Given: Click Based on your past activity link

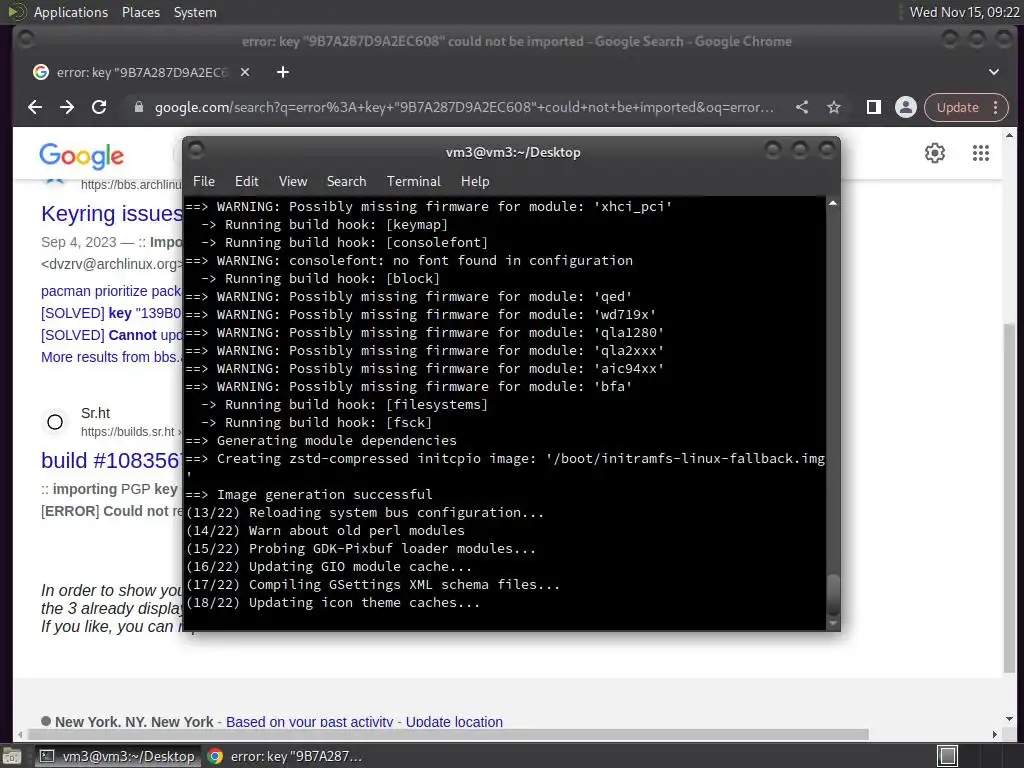Looking at the screenshot, I should 310,722.
